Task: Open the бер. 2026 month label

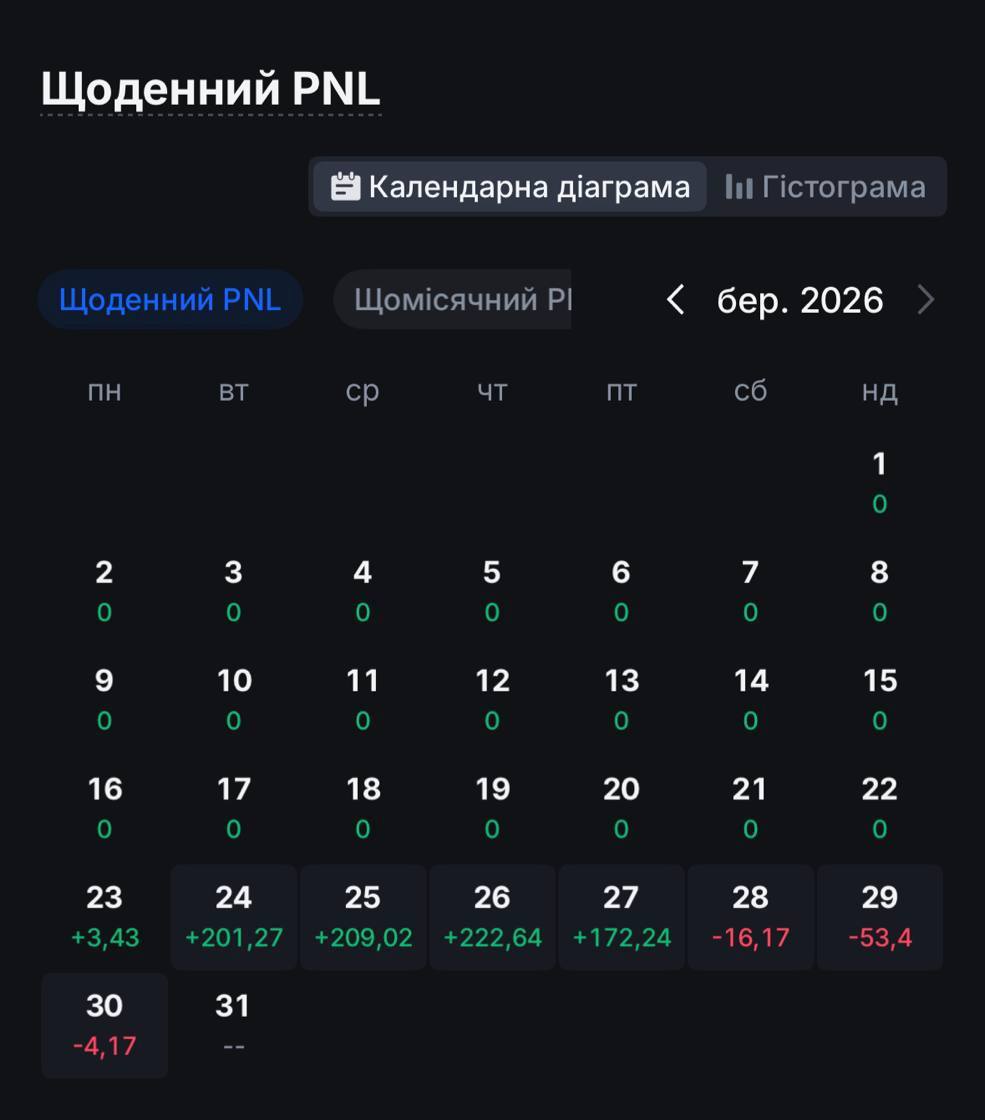Action: (x=800, y=300)
